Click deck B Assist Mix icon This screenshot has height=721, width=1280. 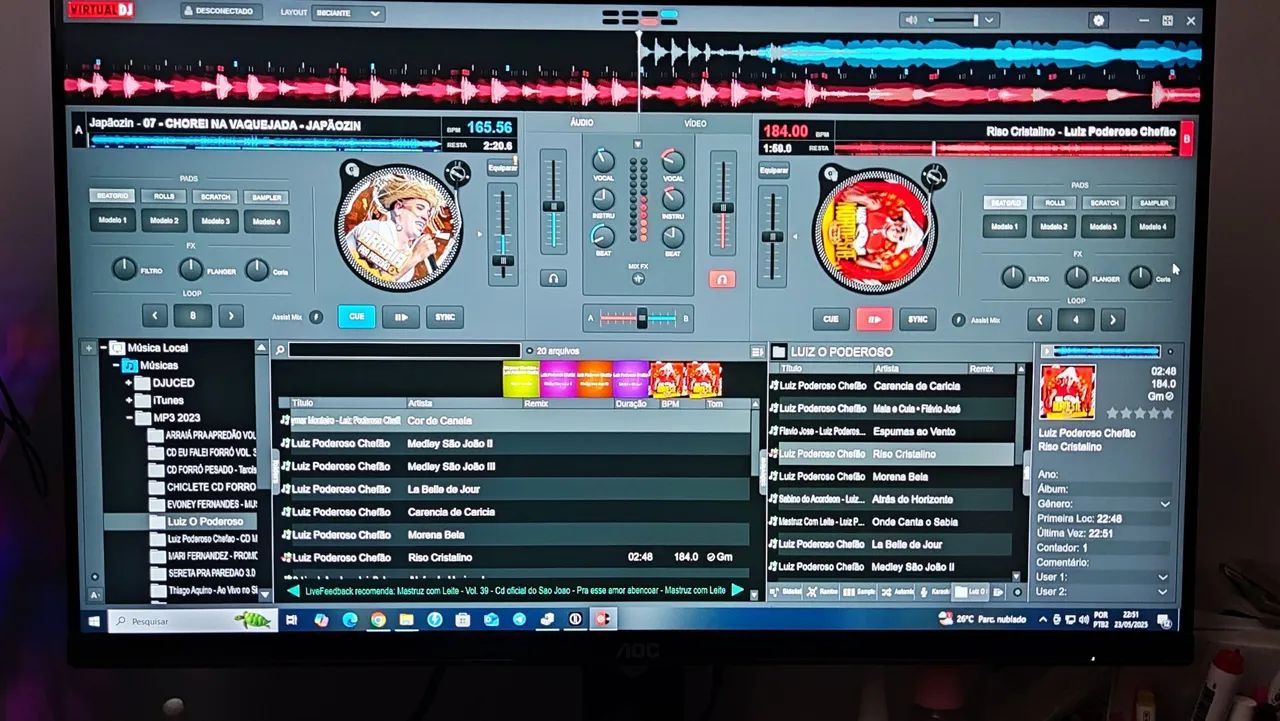(958, 320)
